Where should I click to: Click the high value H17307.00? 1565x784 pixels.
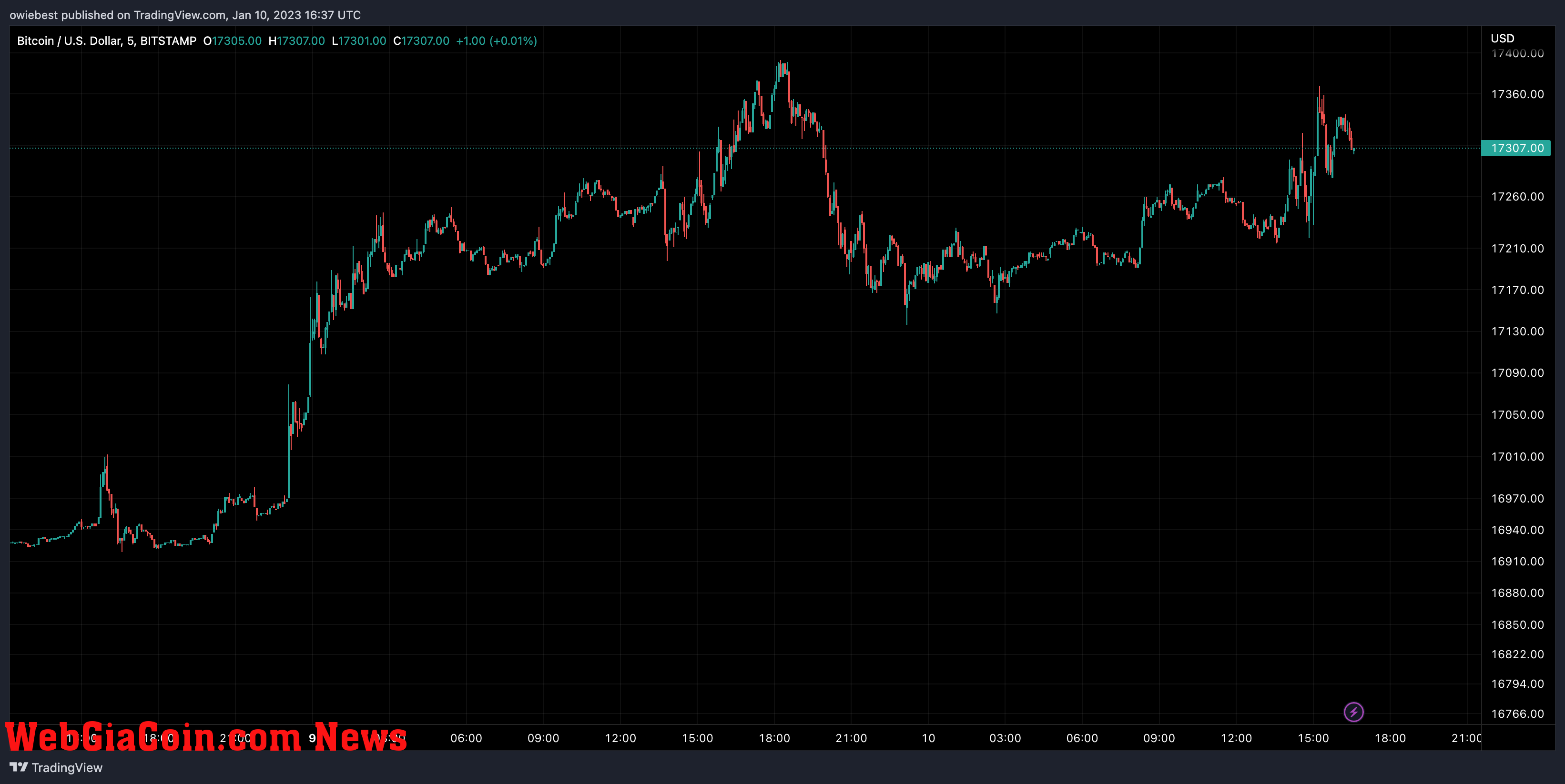coord(296,40)
